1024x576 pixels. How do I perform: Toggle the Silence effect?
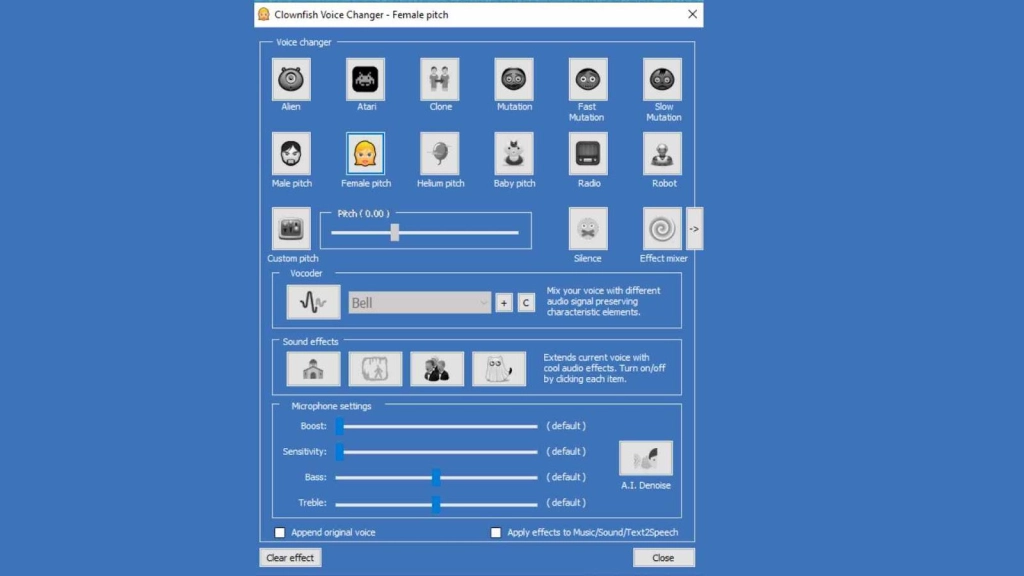pos(588,229)
